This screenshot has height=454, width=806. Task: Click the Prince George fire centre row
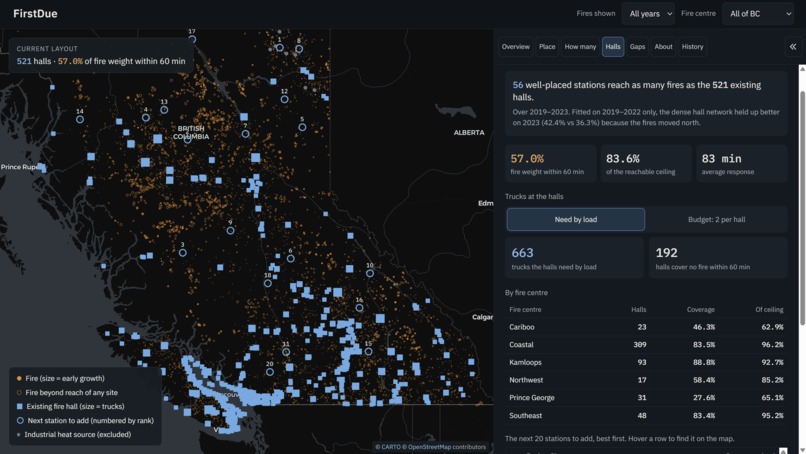(646, 397)
